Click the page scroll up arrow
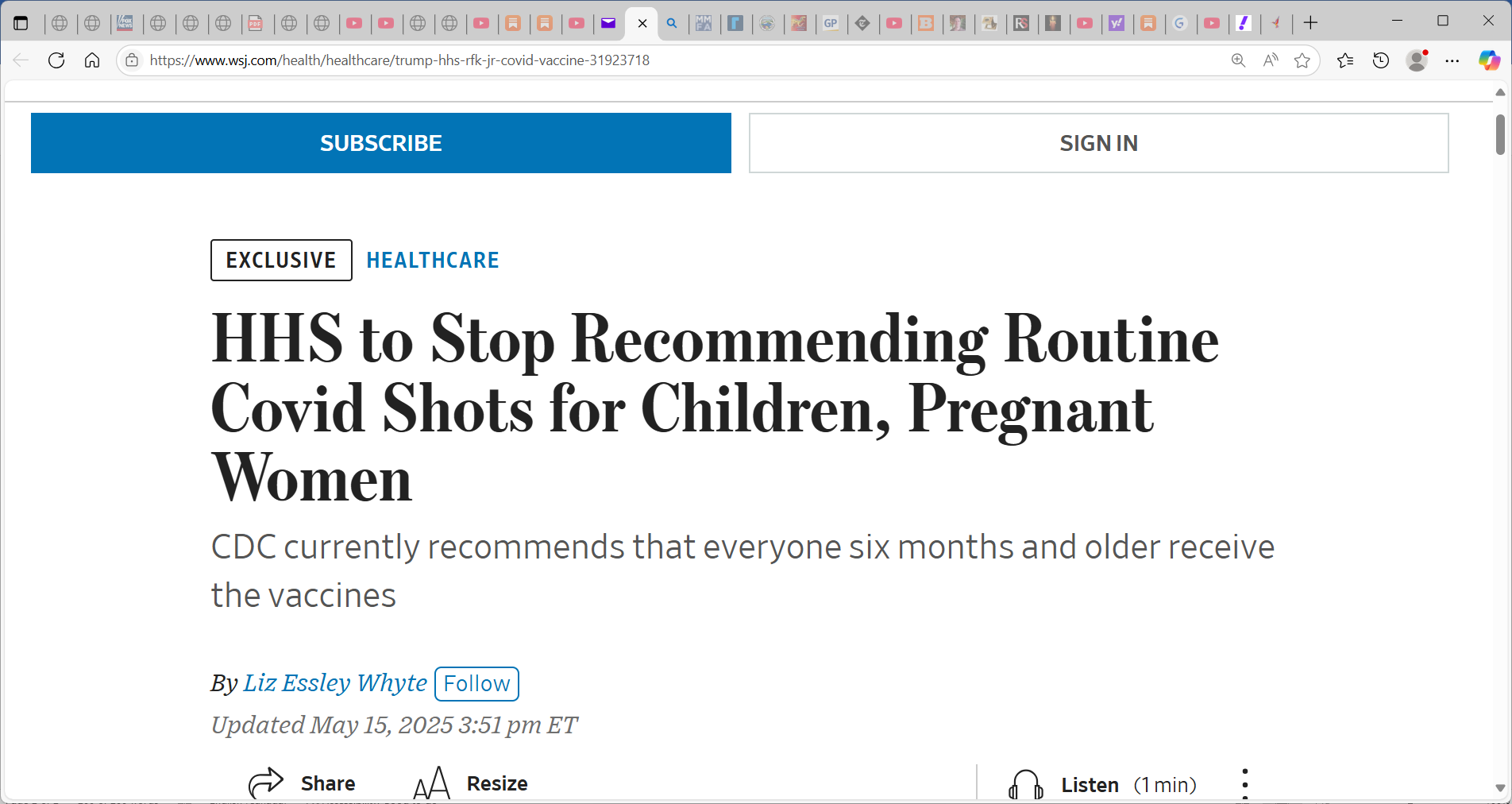 [x=1500, y=93]
